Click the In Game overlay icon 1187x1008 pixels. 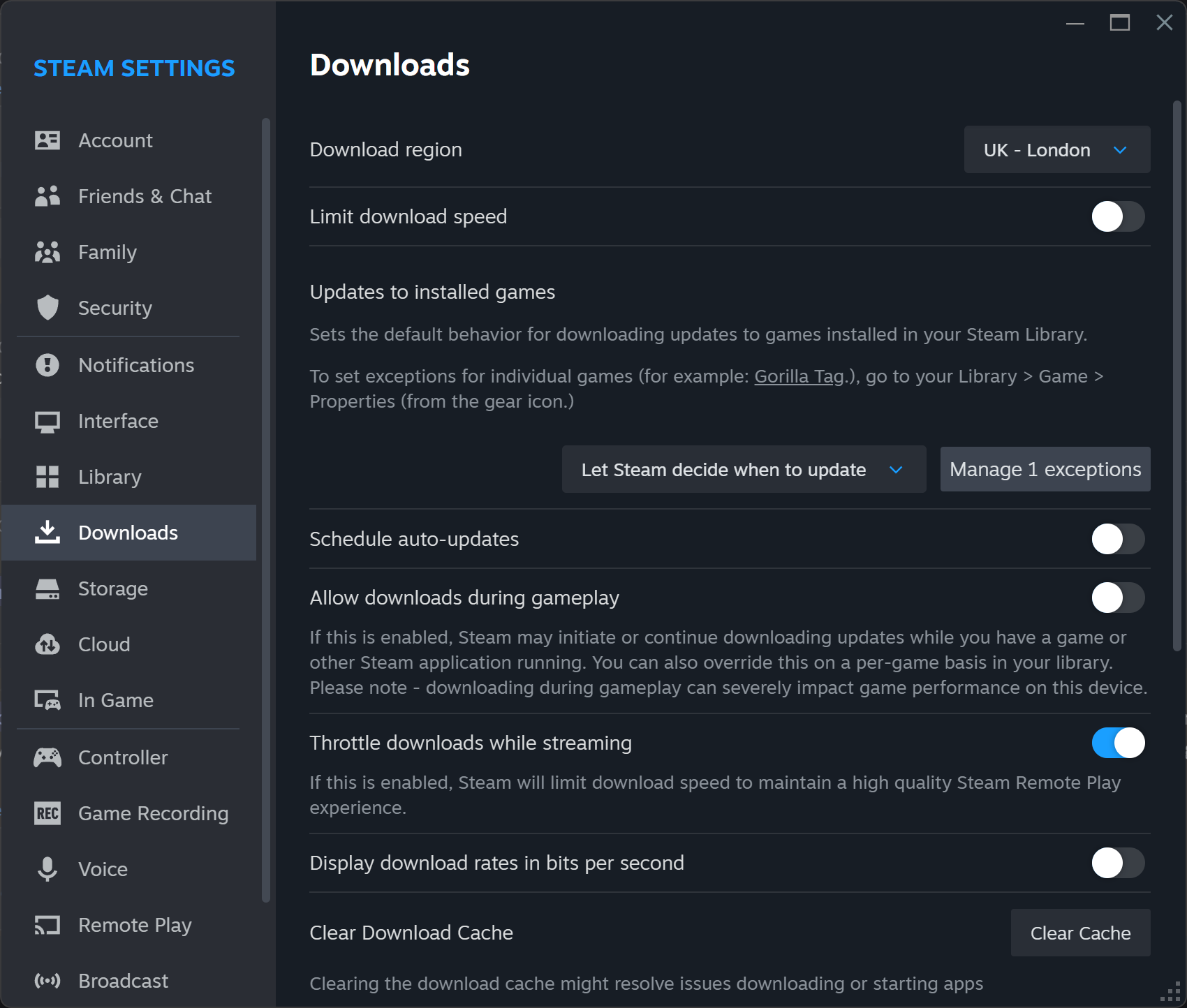click(x=47, y=700)
